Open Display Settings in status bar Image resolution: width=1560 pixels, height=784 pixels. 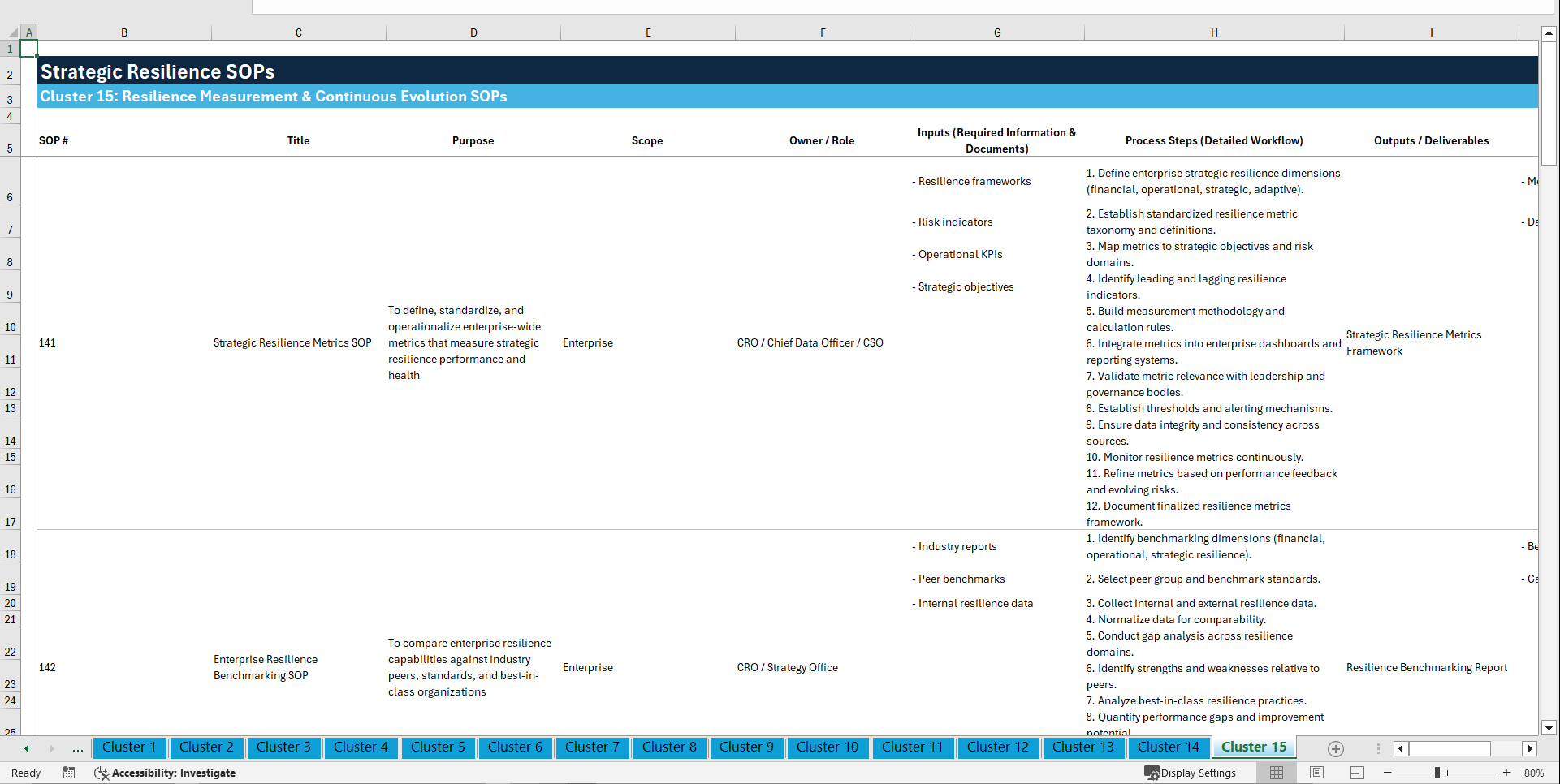click(x=1191, y=773)
